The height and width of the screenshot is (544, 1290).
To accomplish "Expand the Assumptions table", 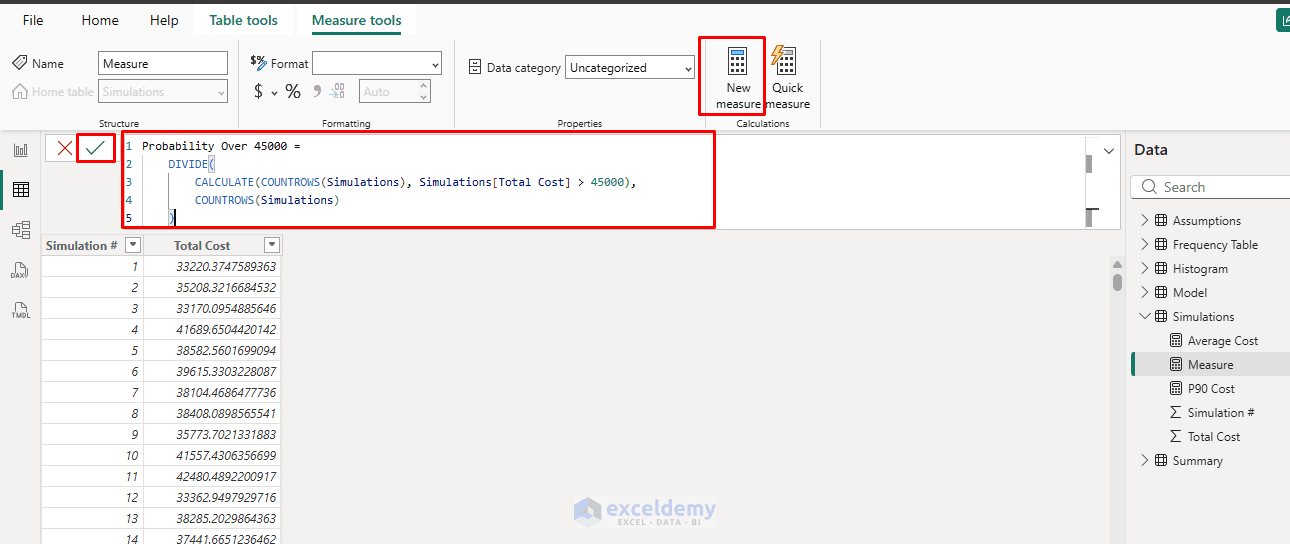I will [1145, 221].
